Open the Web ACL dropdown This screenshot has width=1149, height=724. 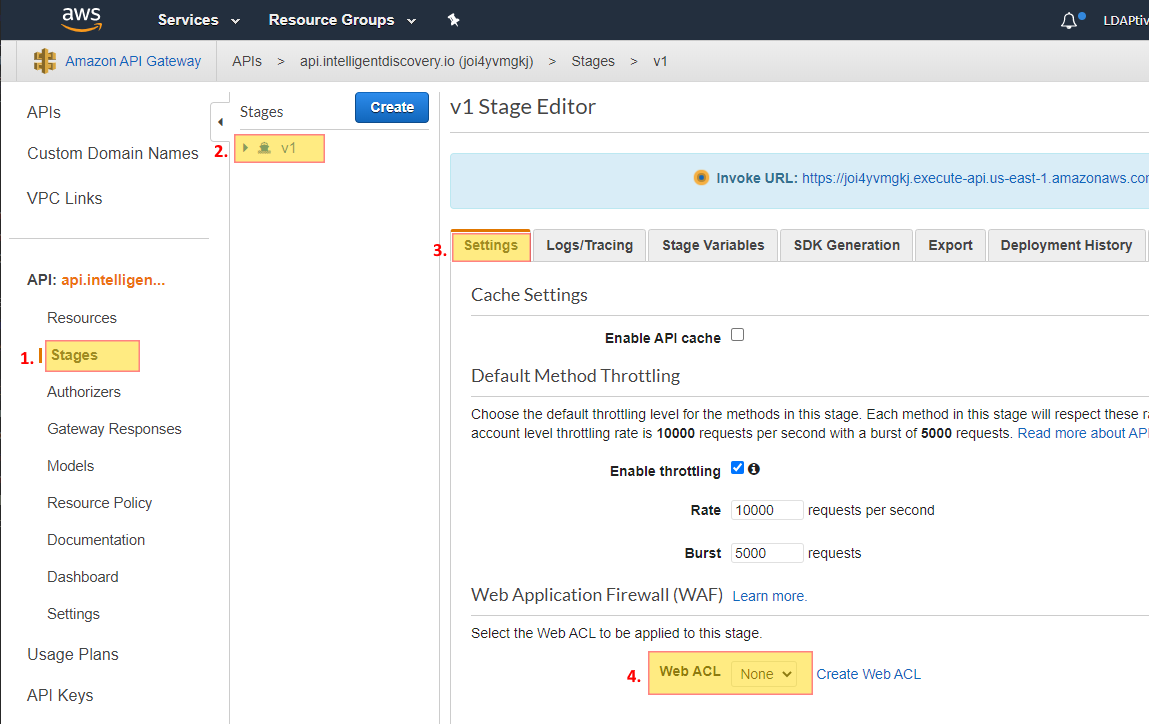point(764,674)
